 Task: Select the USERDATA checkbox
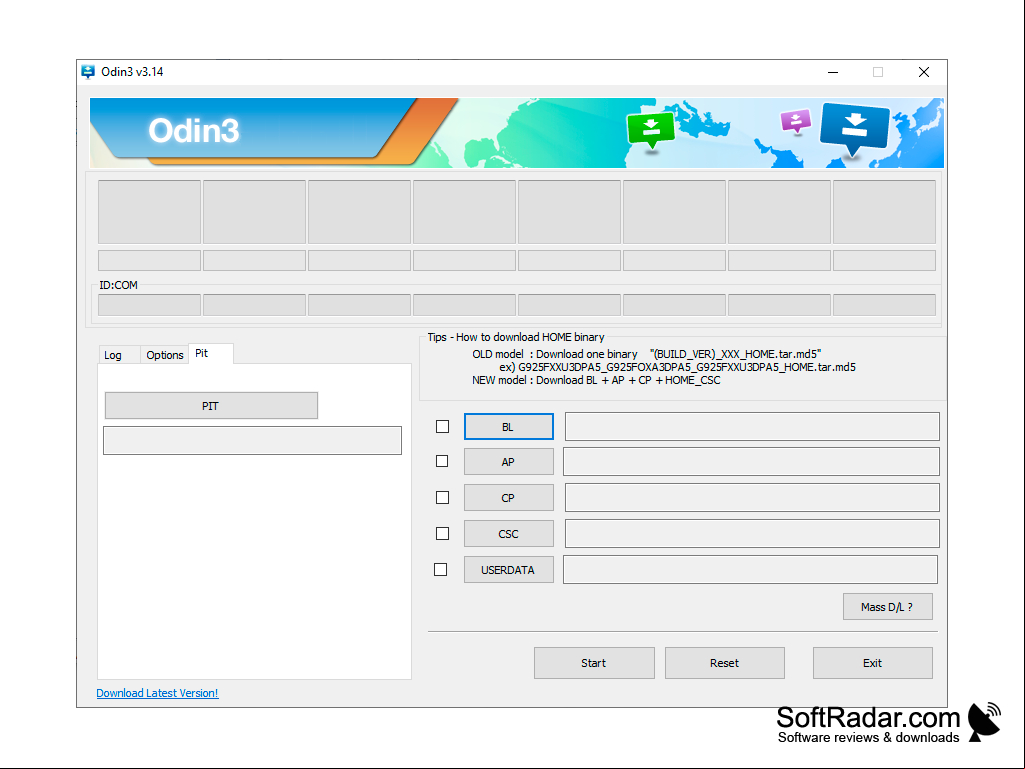click(441, 570)
